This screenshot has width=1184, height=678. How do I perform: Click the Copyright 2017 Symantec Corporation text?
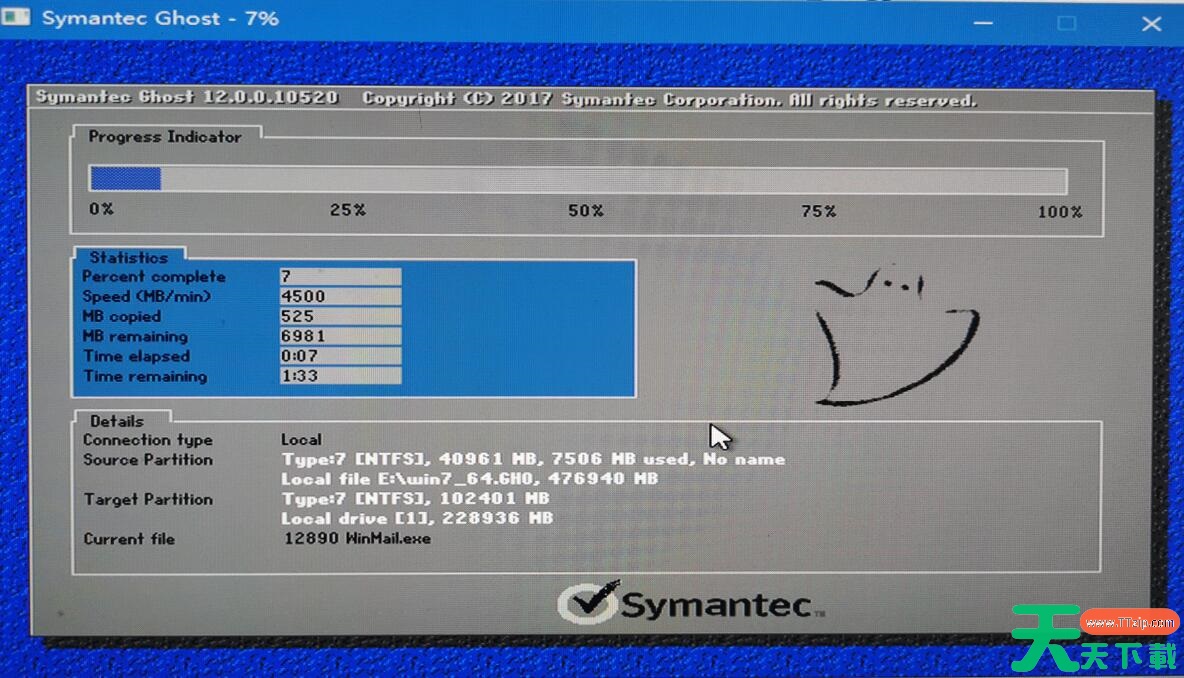click(669, 100)
